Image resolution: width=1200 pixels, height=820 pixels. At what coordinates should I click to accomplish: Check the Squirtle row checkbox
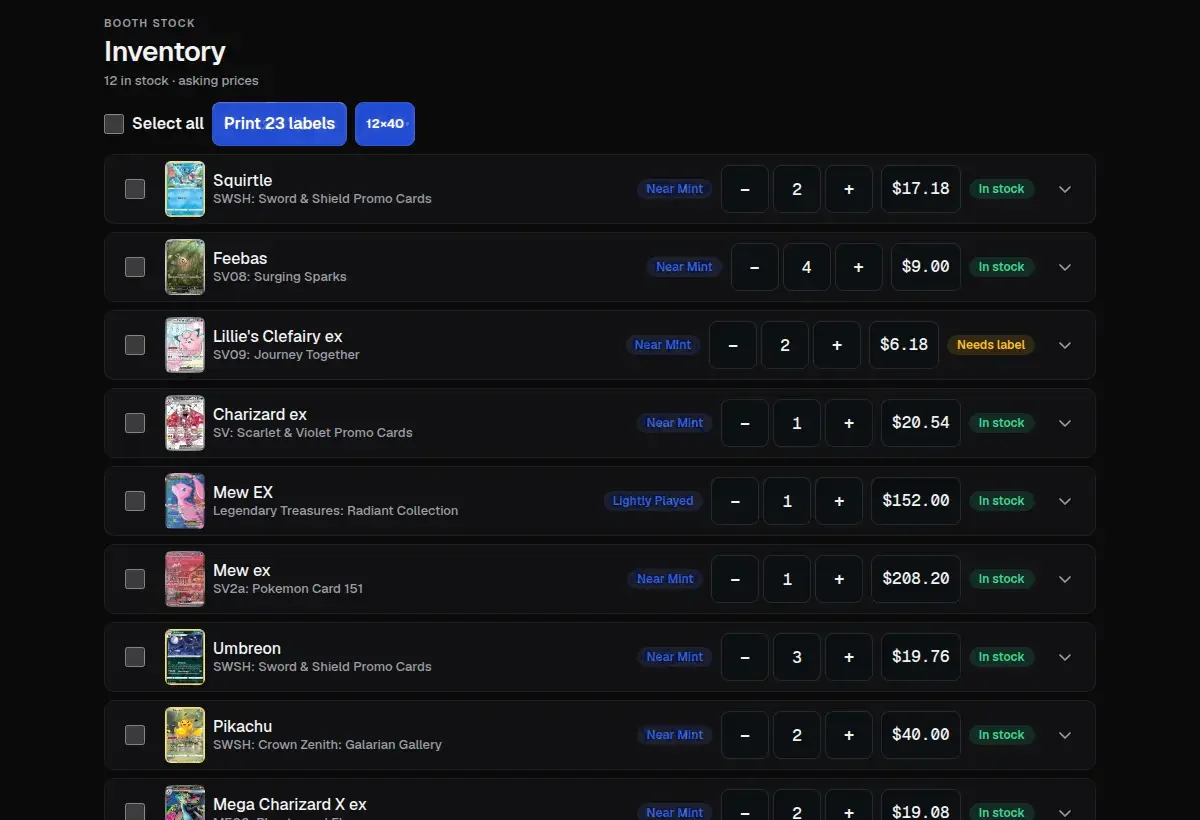click(135, 189)
